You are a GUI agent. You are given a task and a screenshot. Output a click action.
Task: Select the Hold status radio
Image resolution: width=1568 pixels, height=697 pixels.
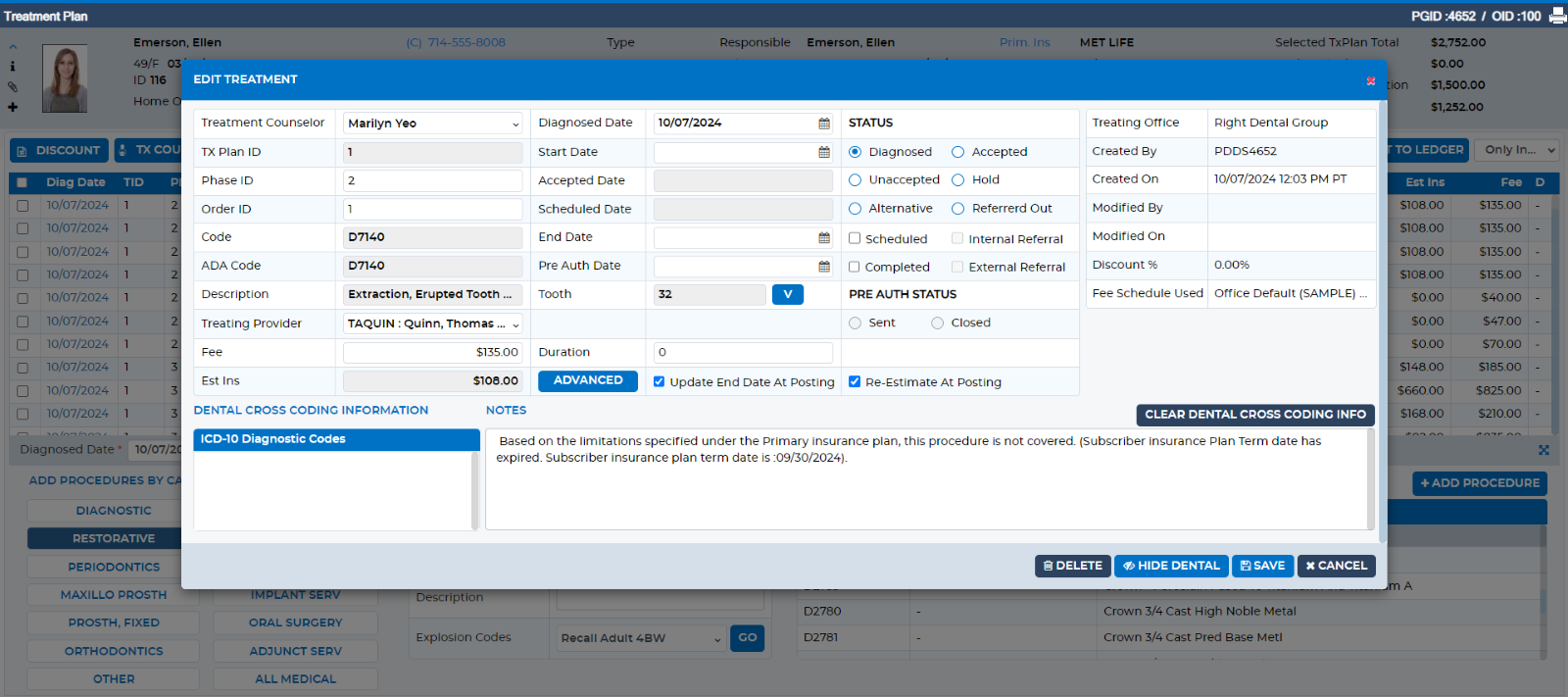pos(958,180)
